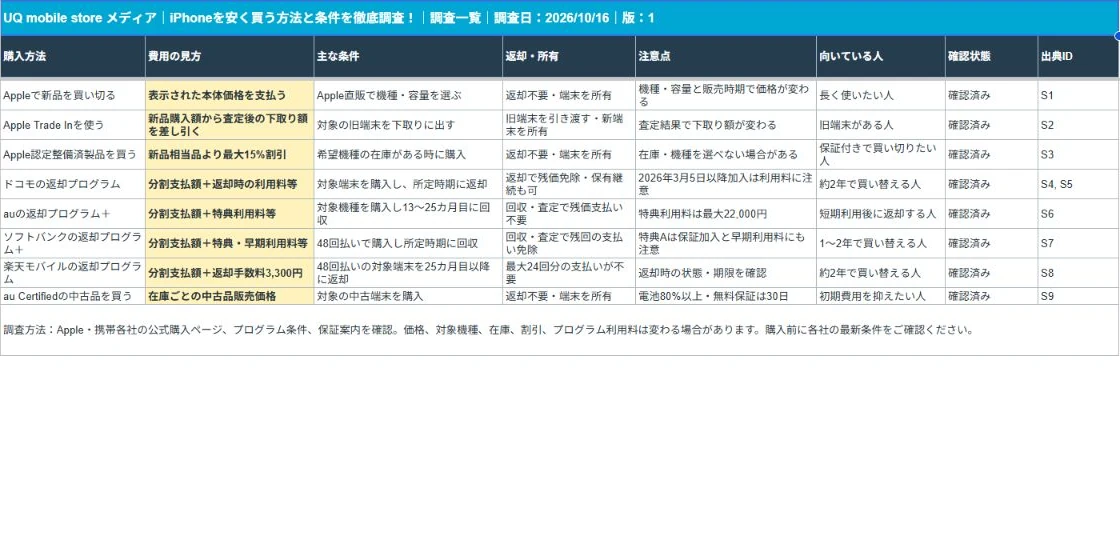This screenshot has width=1120, height=533.
Task: Click the cell "対象の中古端末を購入"
Action: pos(408,296)
